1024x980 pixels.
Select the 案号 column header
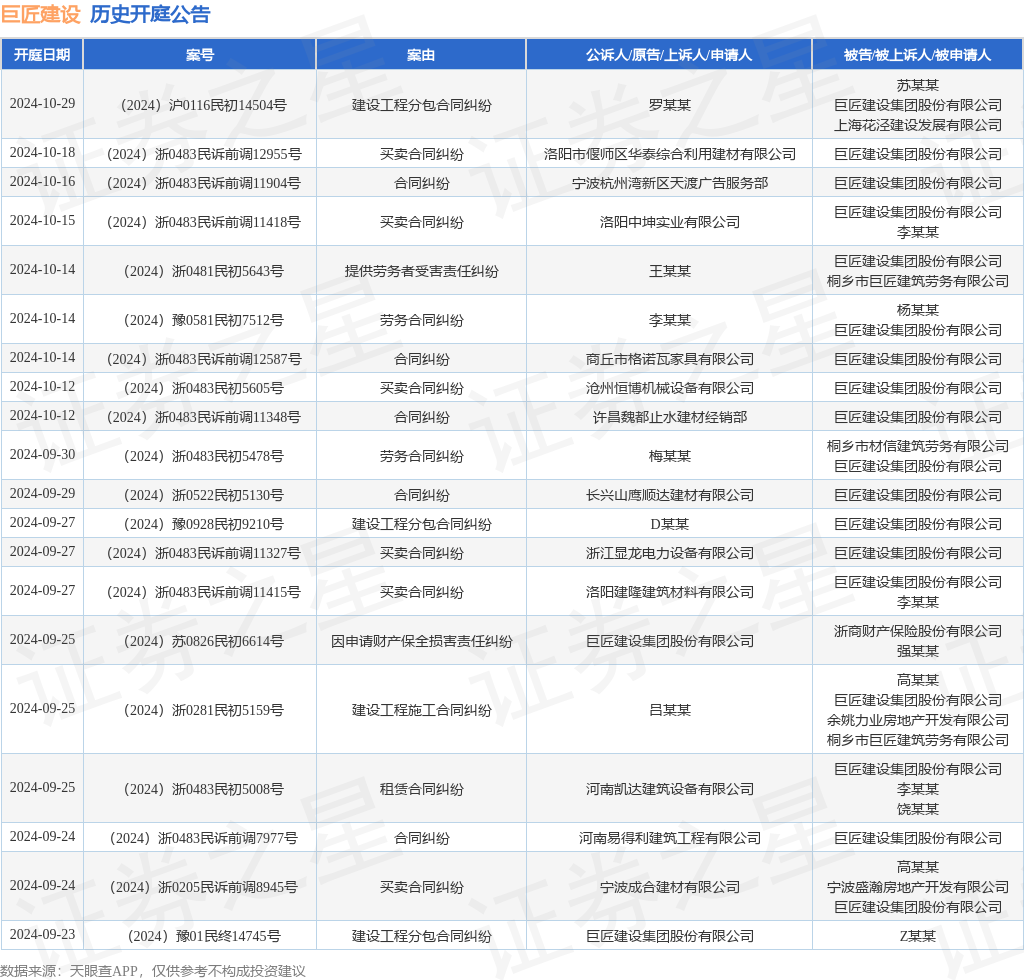(200, 55)
